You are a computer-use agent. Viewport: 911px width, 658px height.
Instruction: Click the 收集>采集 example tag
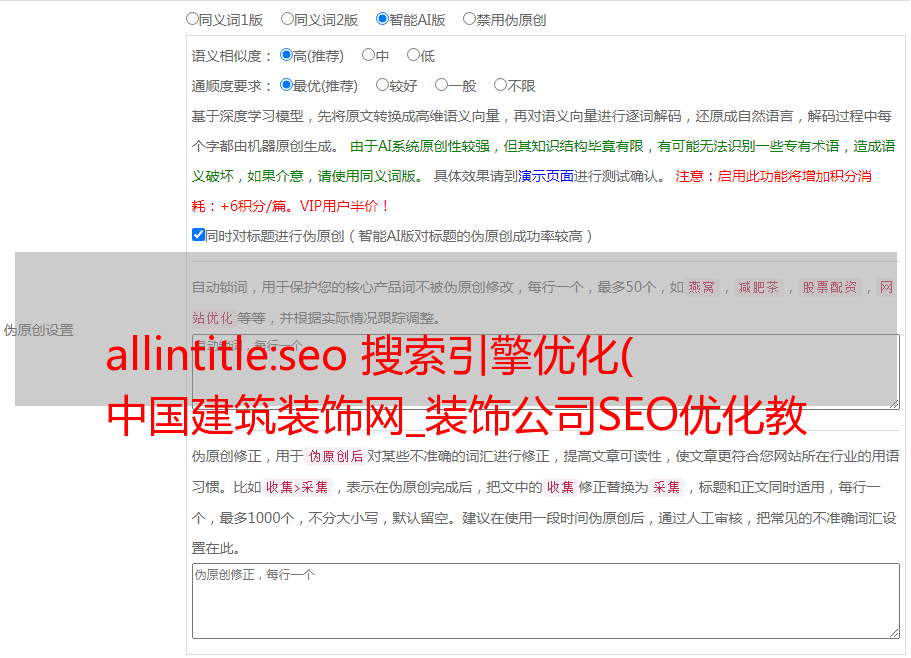point(297,487)
